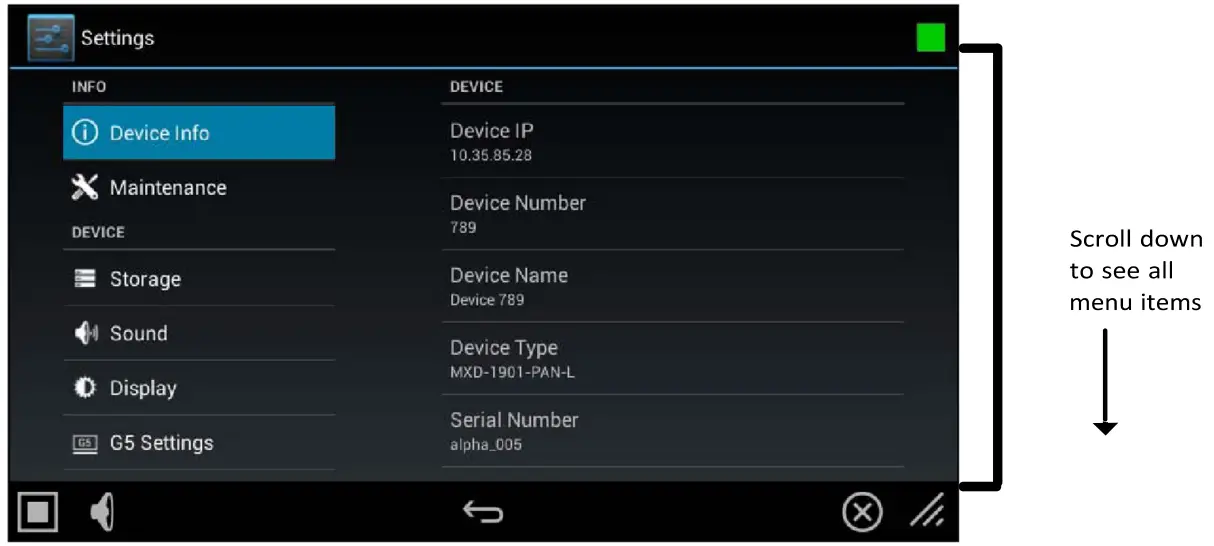The width and height of the screenshot is (1214, 546).
Task: Click the Display brightness icon
Action: point(86,388)
